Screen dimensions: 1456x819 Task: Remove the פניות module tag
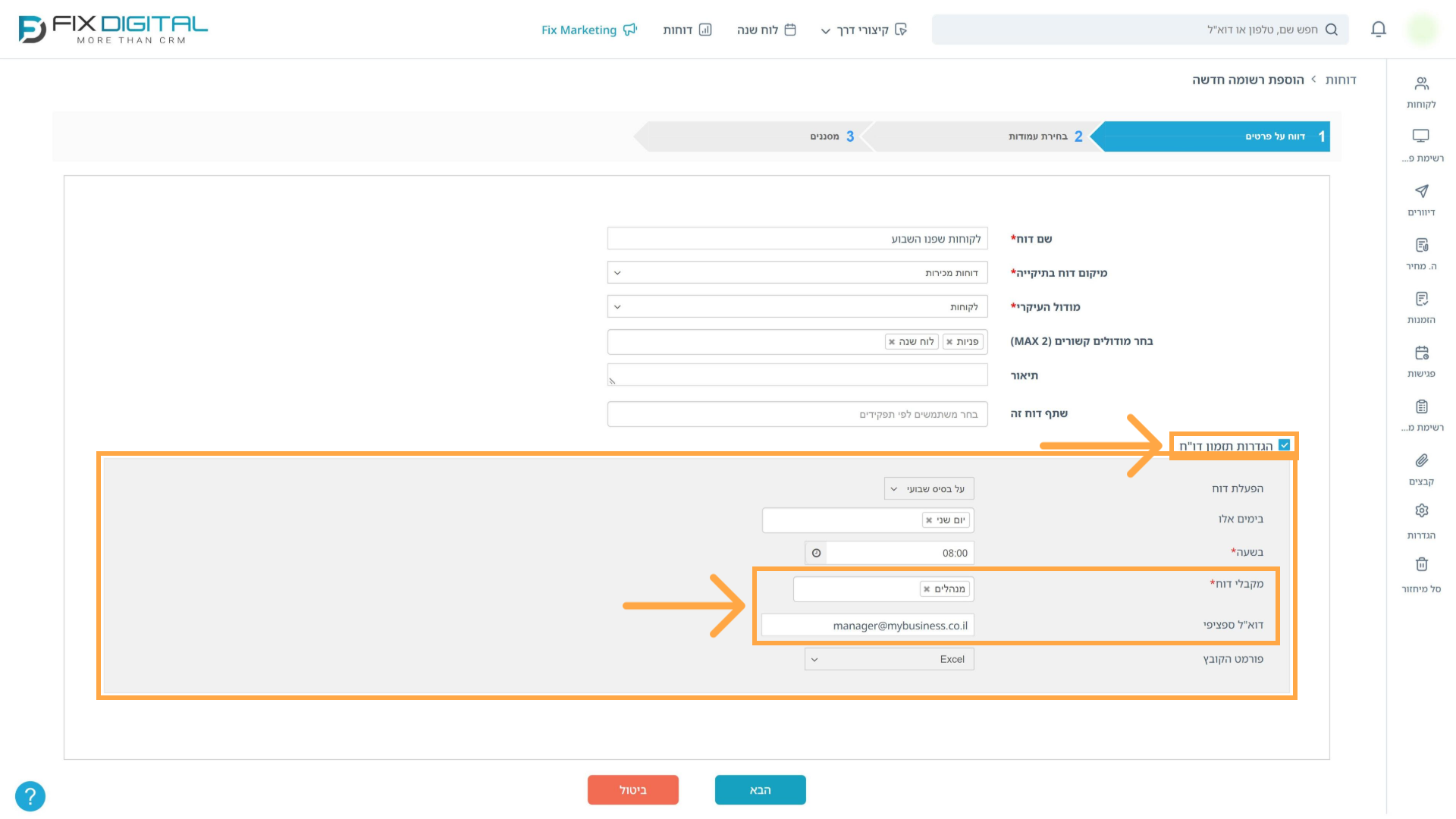click(x=949, y=342)
